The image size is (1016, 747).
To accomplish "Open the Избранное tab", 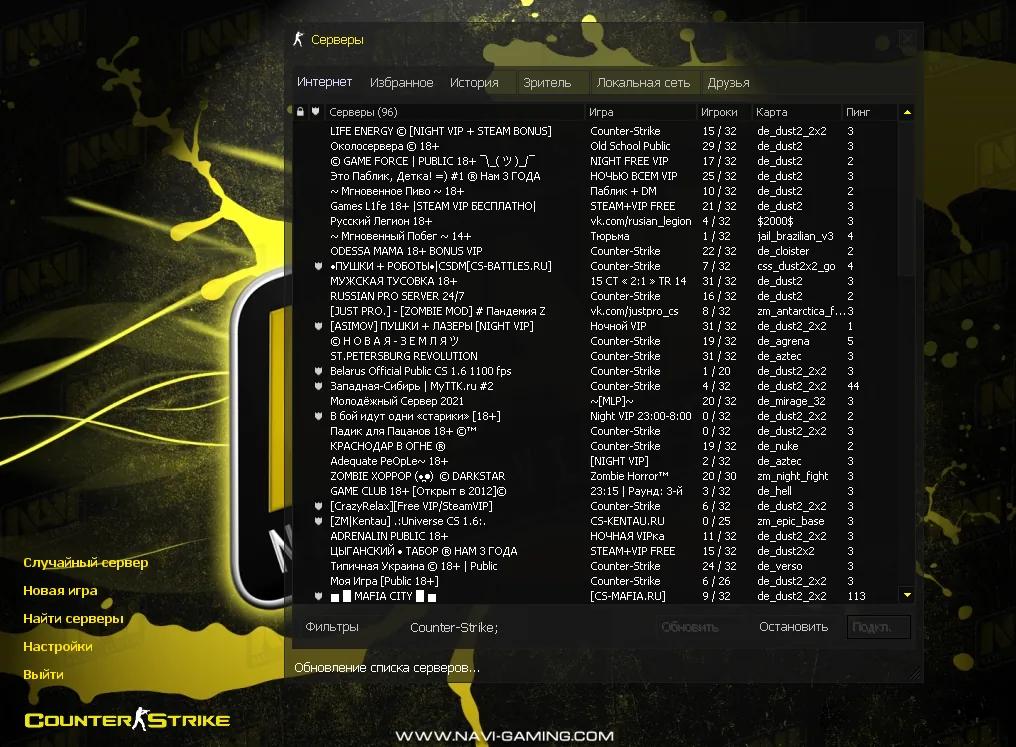I will pos(401,82).
